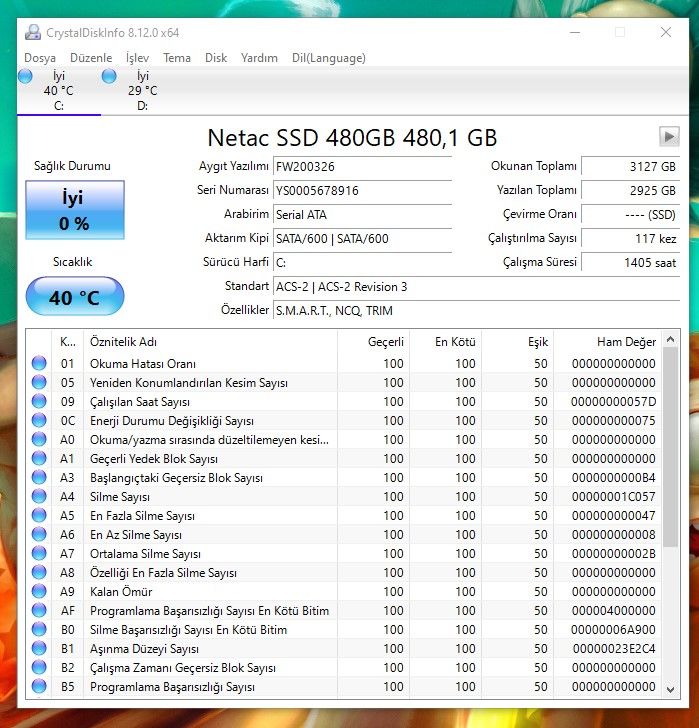Click status orb for En Fazla Silme Sayısı
This screenshot has height=728, width=699.
pyautogui.click(x=39, y=515)
